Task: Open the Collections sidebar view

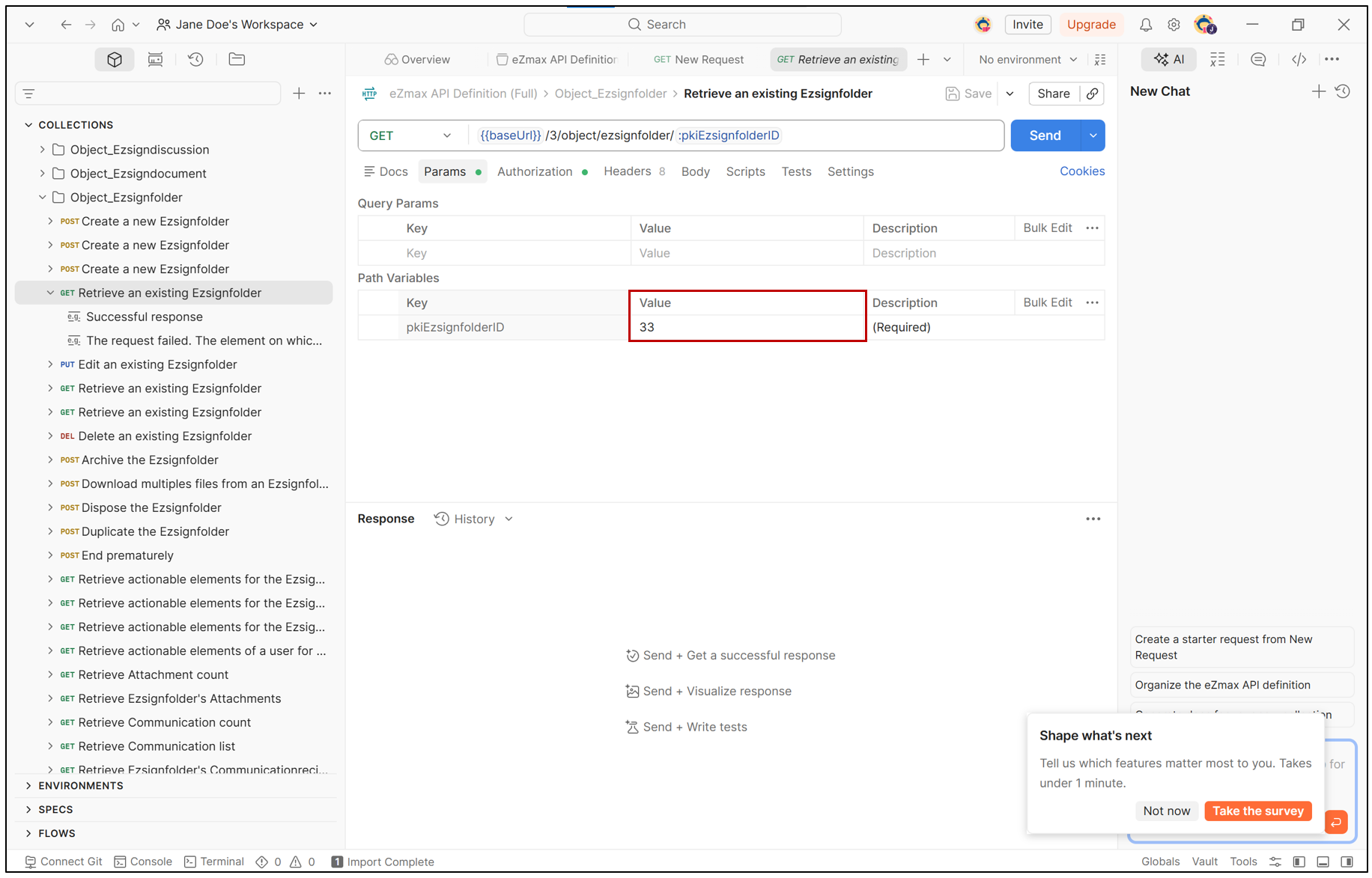Action: (115, 60)
